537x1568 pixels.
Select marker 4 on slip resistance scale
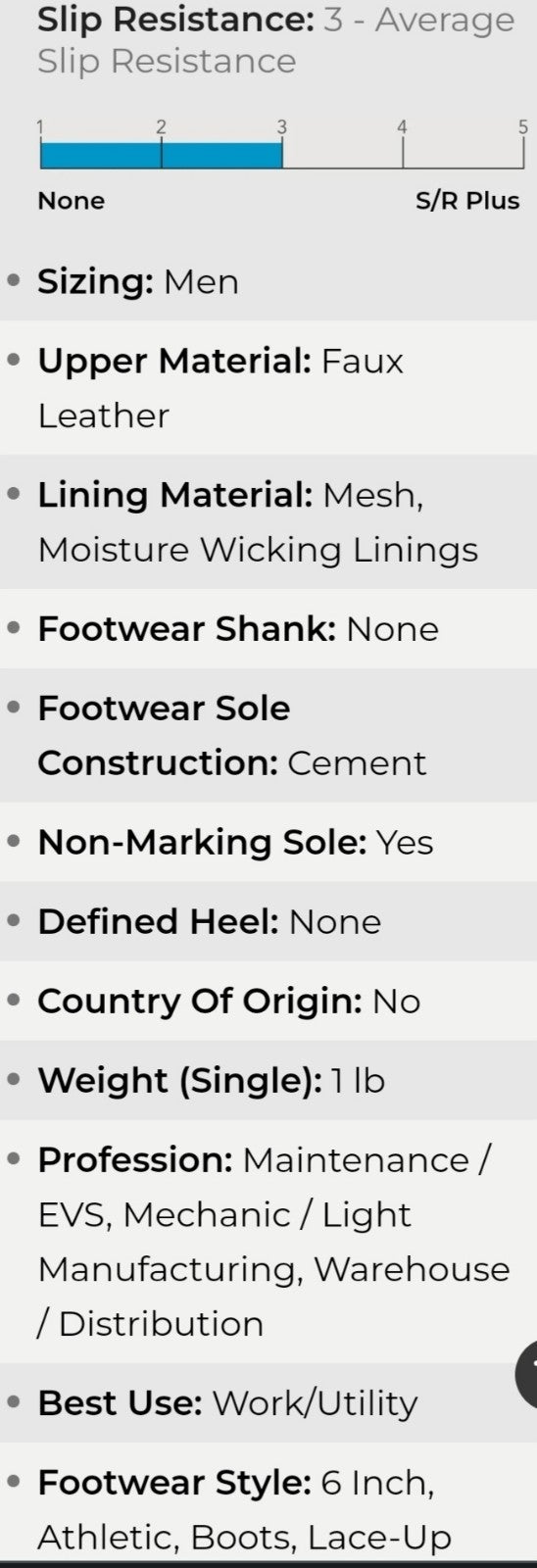pos(402,126)
